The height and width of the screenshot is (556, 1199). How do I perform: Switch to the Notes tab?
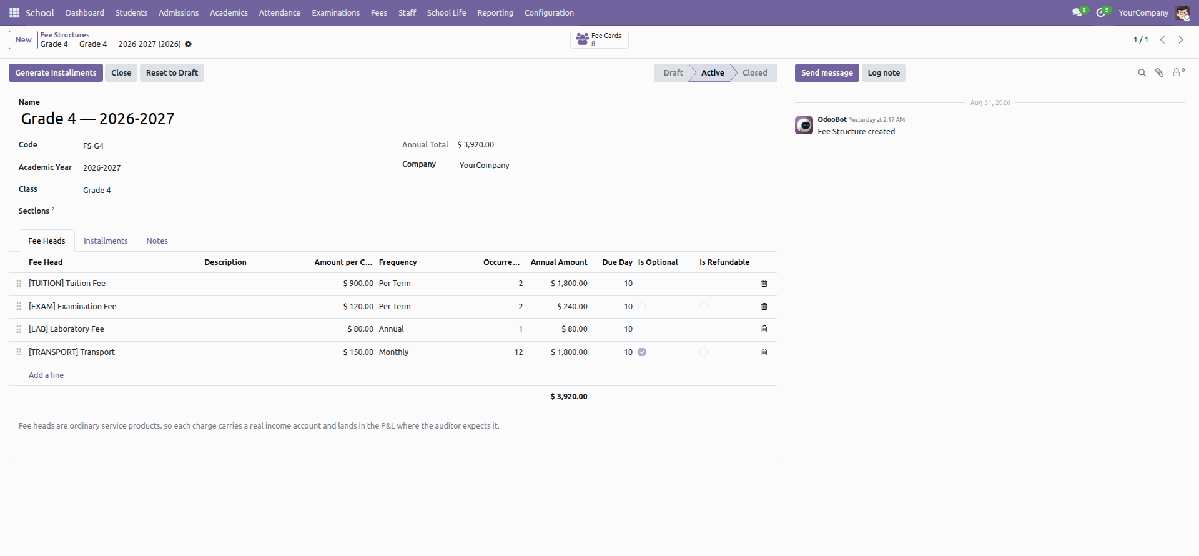[157, 241]
